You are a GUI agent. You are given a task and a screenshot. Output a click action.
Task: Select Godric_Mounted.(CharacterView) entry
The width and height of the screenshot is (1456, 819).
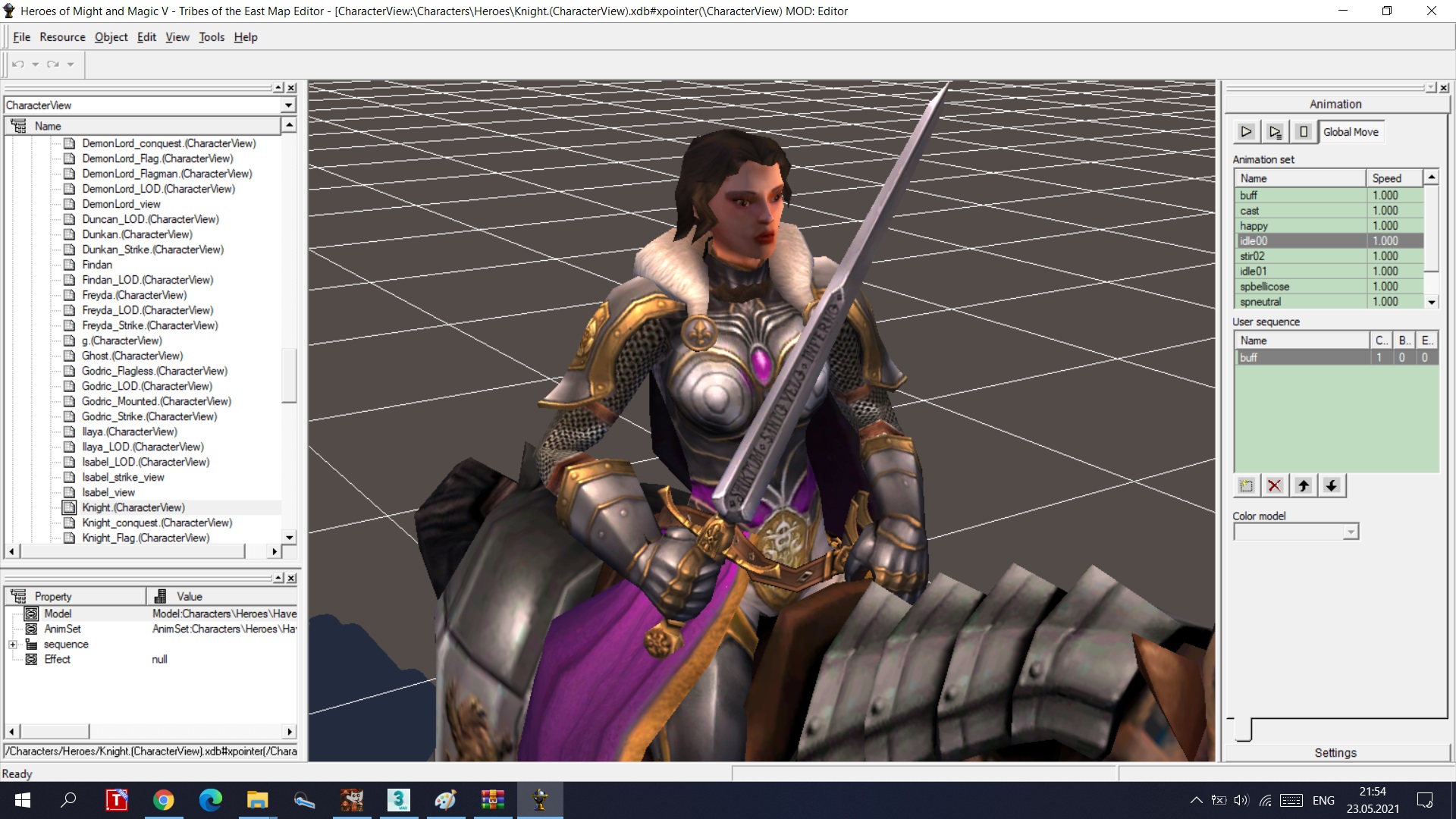pyautogui.click(x=156, y=401)
